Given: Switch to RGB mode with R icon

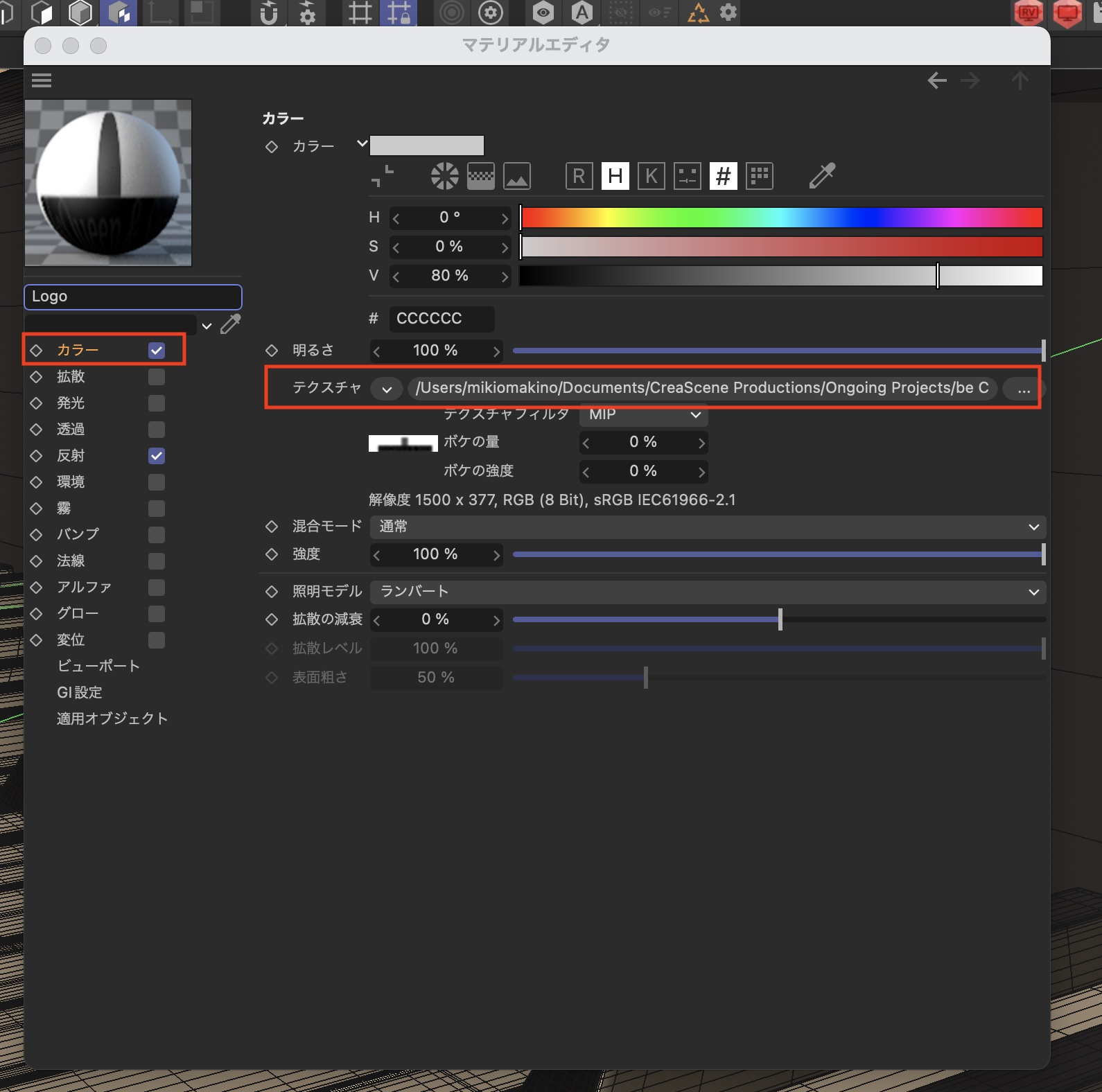Looking at the screenshot, I should 579,176.
